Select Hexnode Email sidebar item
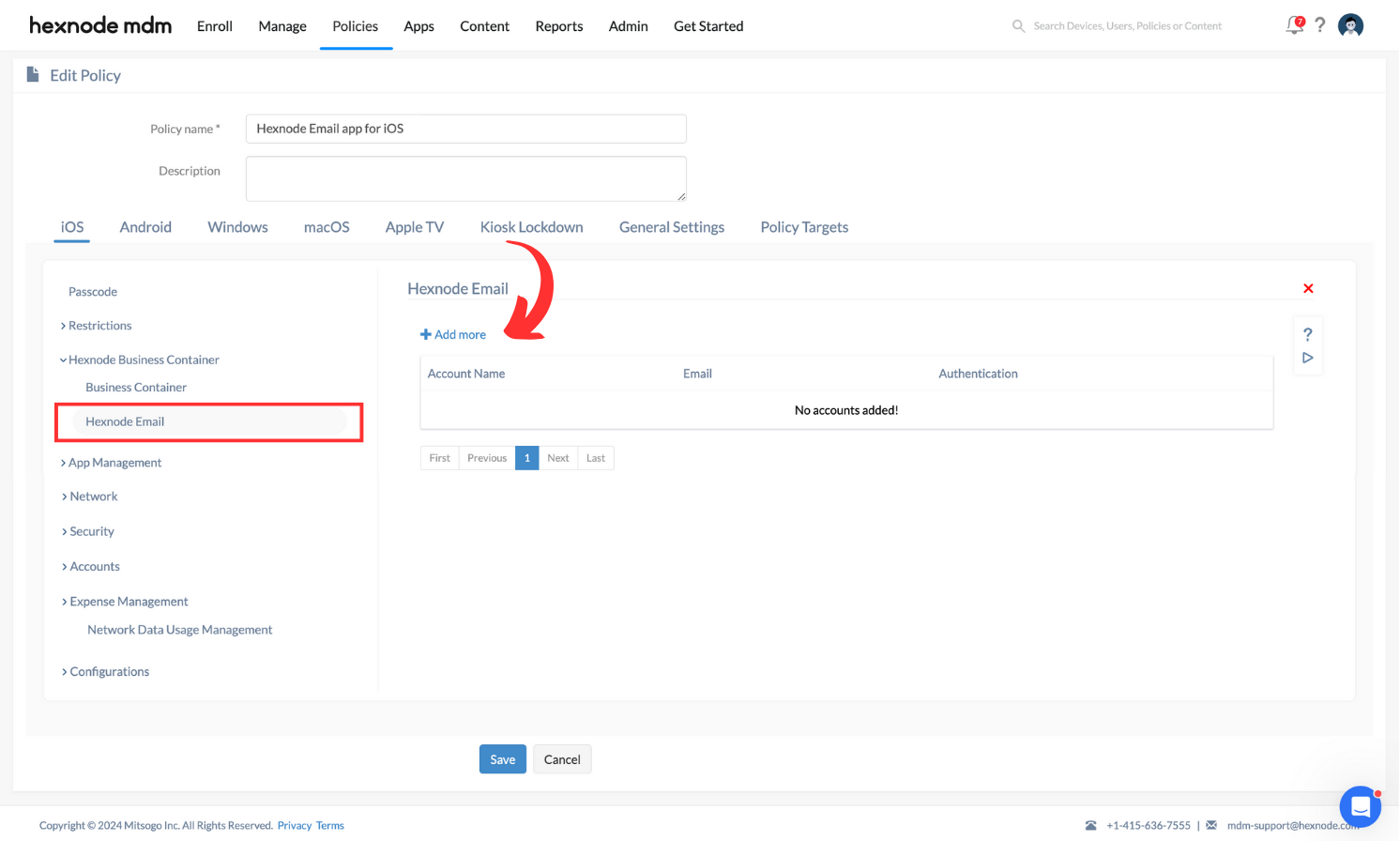Screen dimensions: 1400x841 (x=209, y=422)
